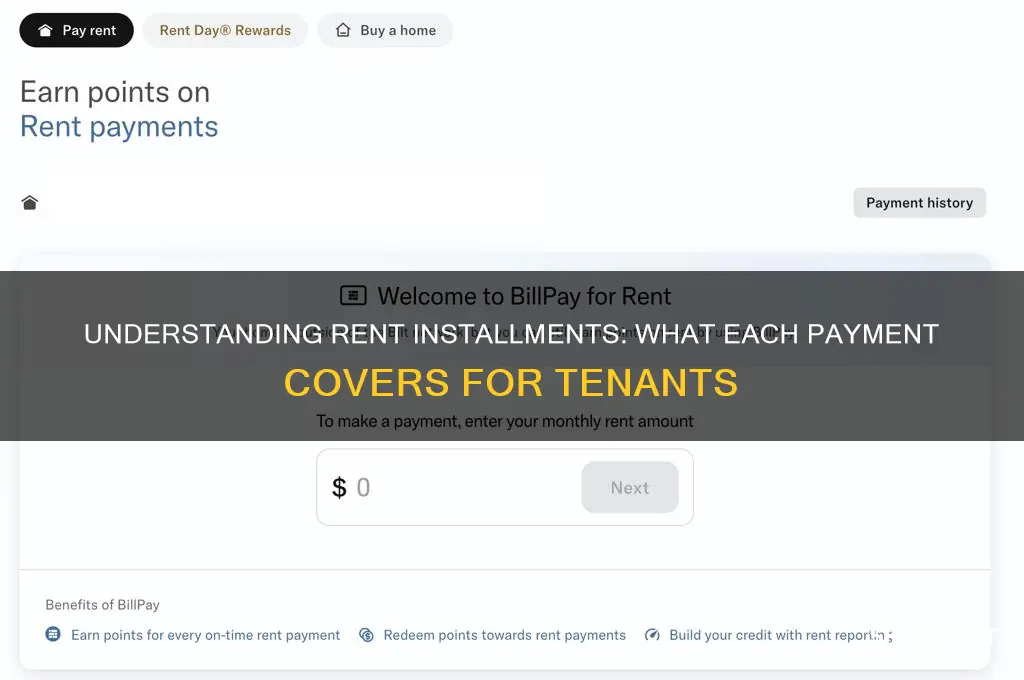Click 'Redeem points towards rent payments' text
Image resolution: width=1024 pixels, height=680 pixels.
[x=504, y=635]
